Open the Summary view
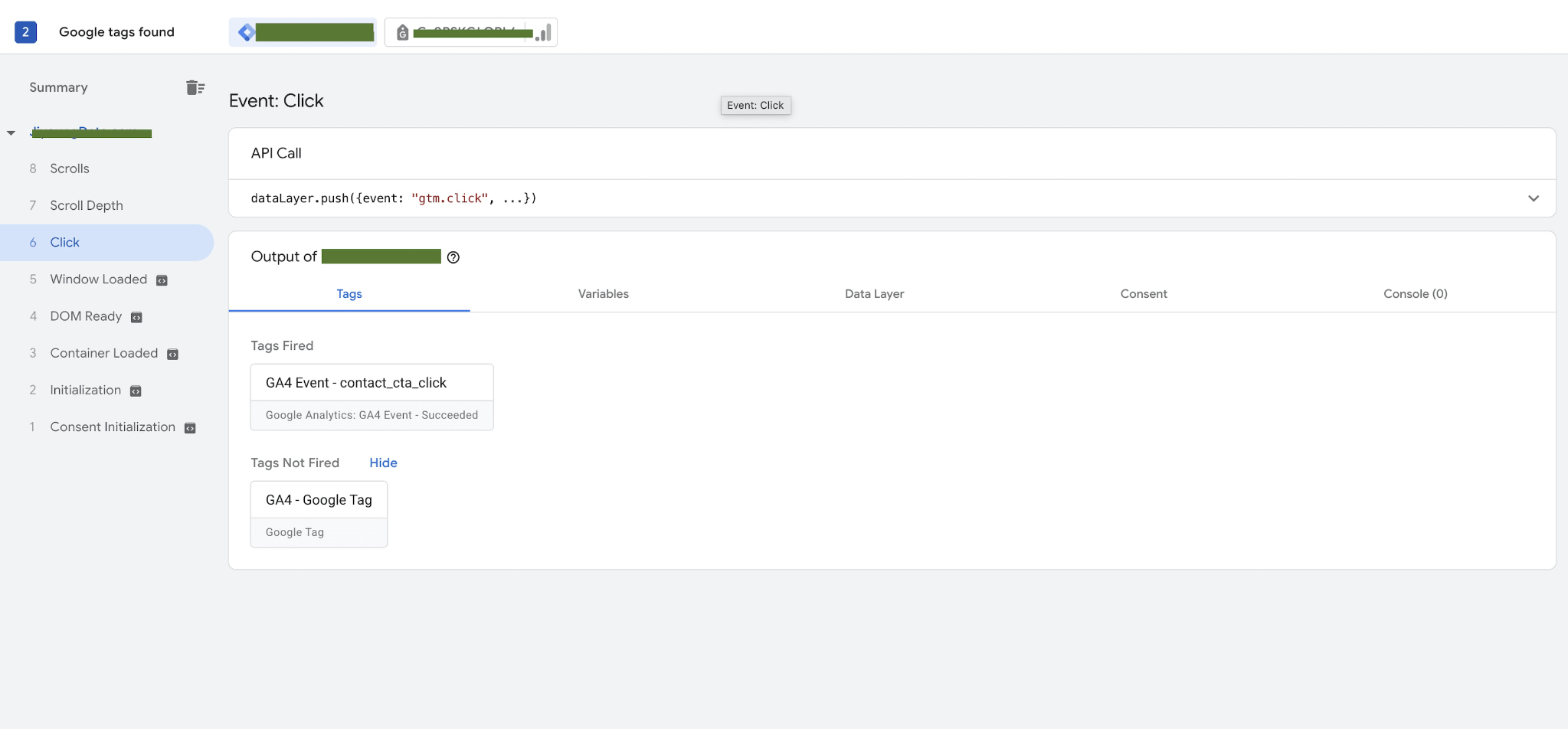The image size is (1568, 729). (x=58, y=87)
